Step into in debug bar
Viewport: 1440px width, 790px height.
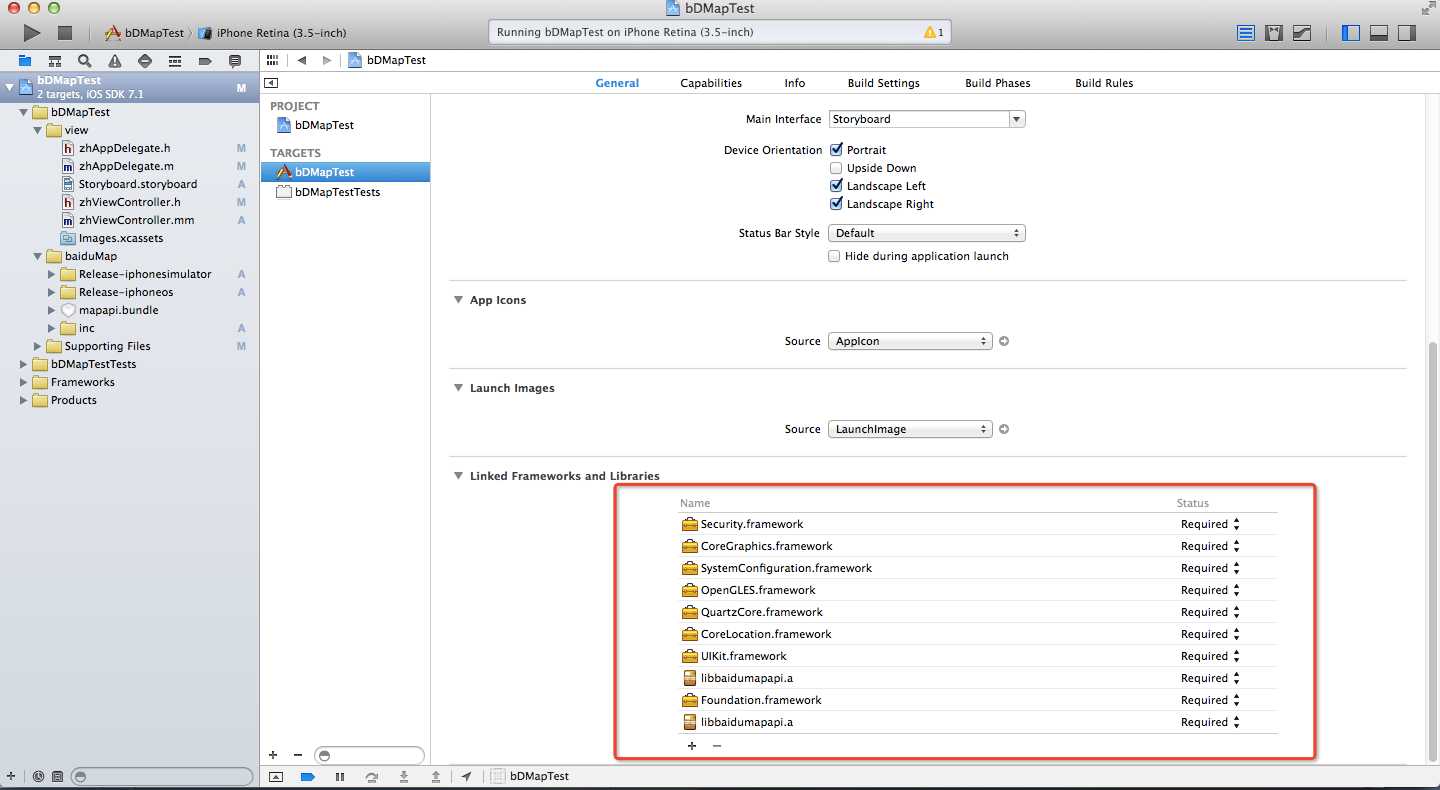pyautogui.click(x=404, y=776)
